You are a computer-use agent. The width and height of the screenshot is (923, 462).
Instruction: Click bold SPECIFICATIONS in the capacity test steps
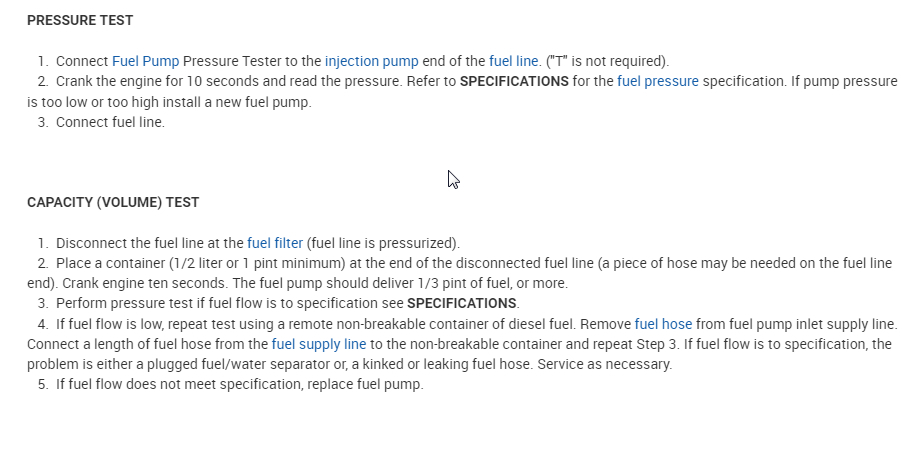pyautogui.click(x=461, y=303)
